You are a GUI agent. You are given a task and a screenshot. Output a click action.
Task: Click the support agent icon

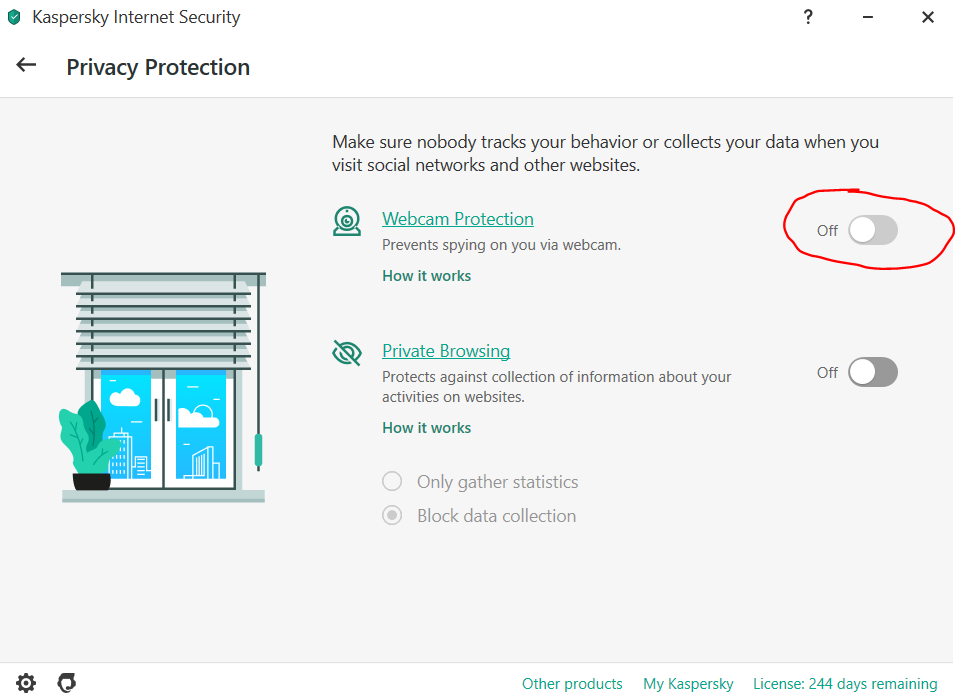(x=67, y=684)
